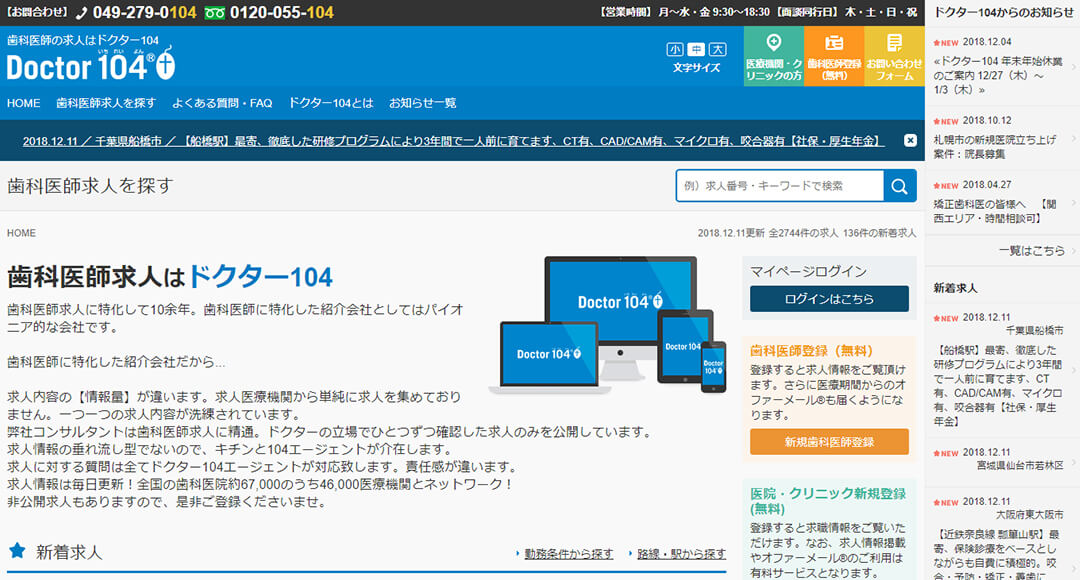Click ログインはこちら button

[x=829, y=299]
